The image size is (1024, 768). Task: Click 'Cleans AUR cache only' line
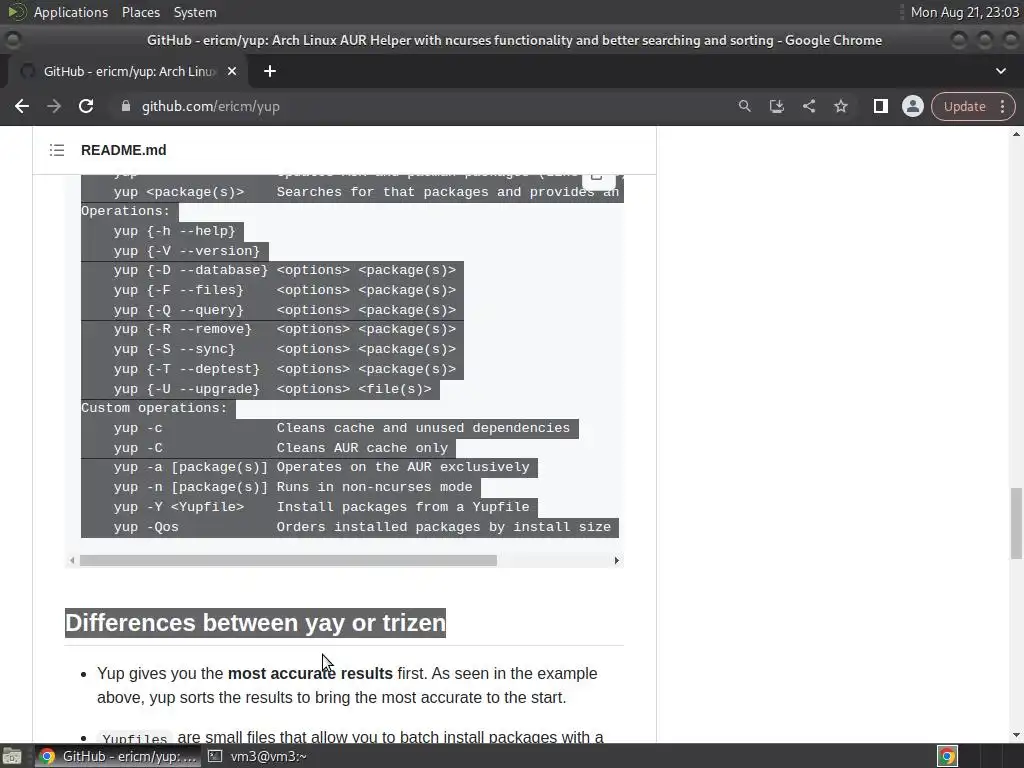click(x=362, y=448)
